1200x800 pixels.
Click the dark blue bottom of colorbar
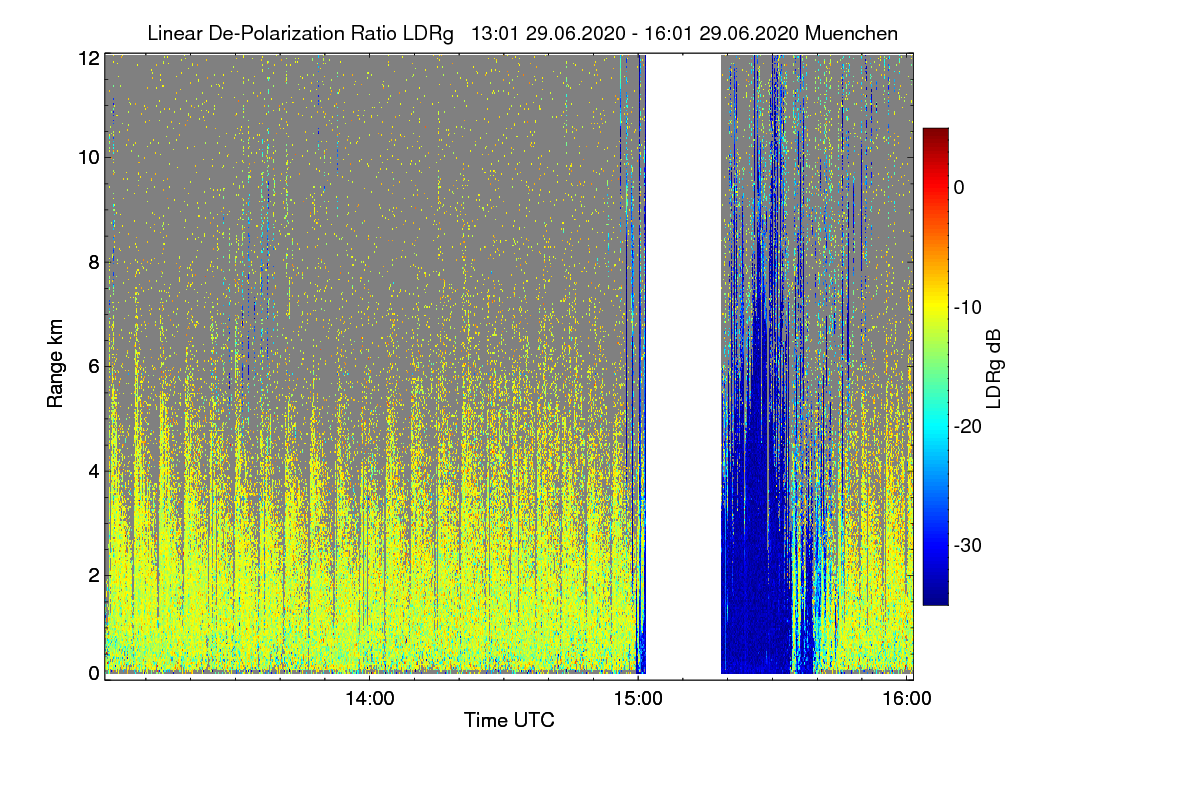tap(935, 593)
